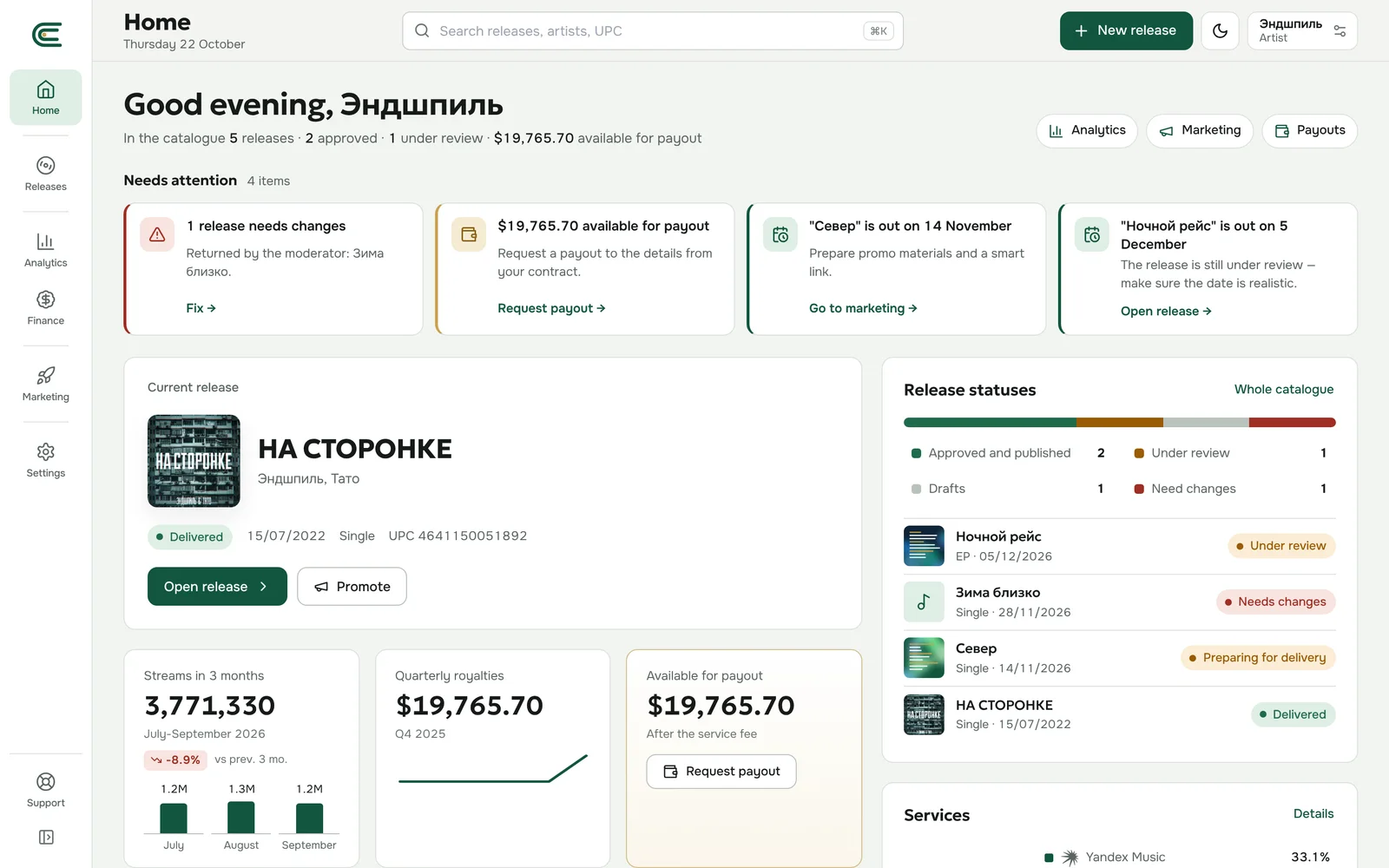
Task: Click the Promote button
Action: click(x=352, y=587)
